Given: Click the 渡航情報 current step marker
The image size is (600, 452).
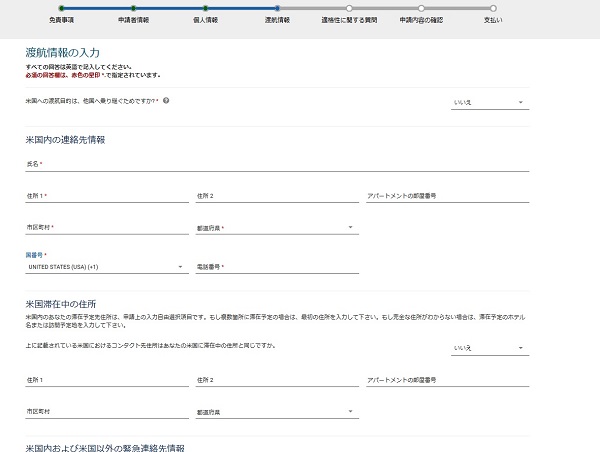Looking at the screenshot, I should pos(277,8).
